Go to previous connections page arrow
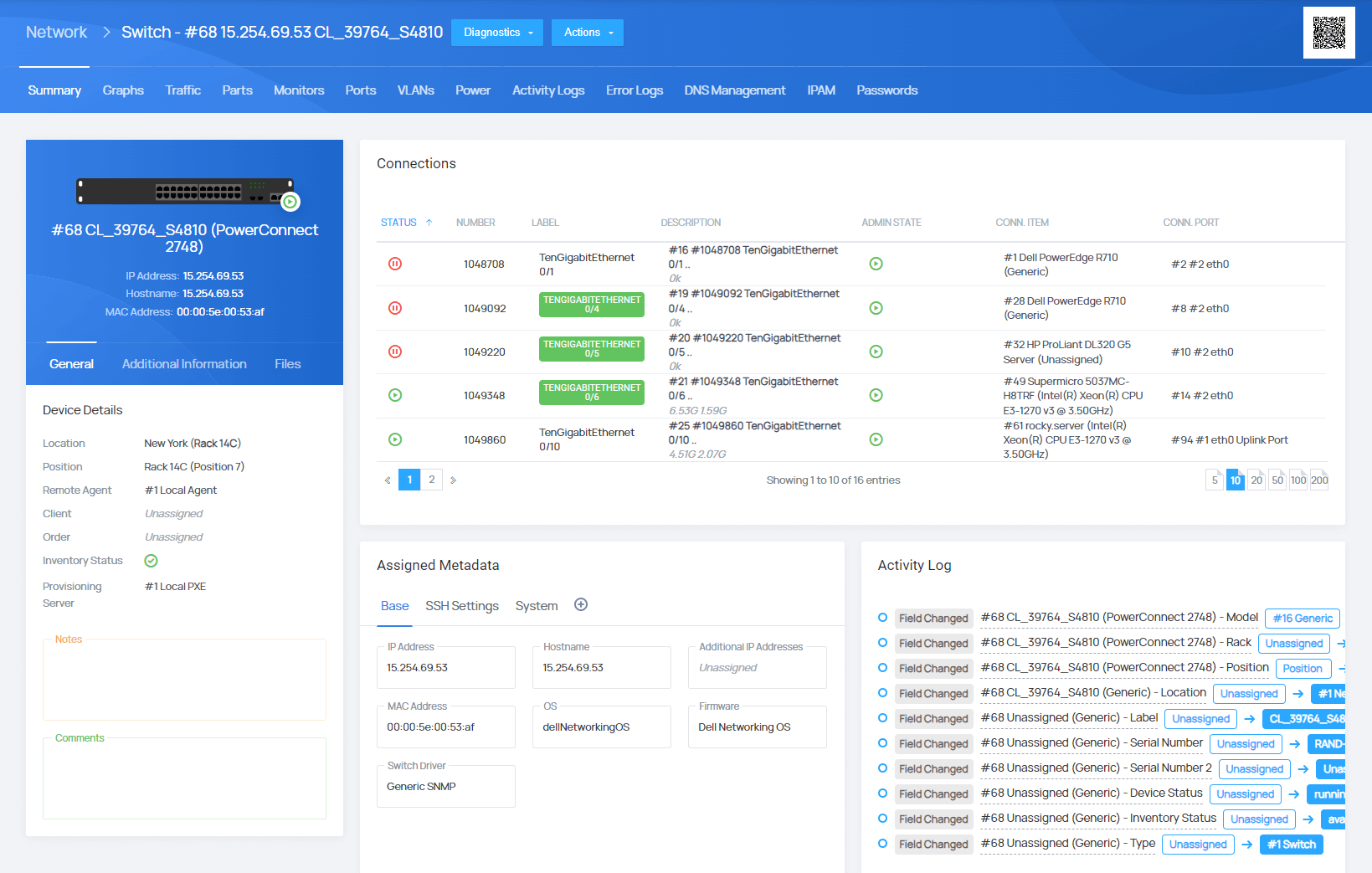This screenshot has width=1372, height=873. pos(388,480)
